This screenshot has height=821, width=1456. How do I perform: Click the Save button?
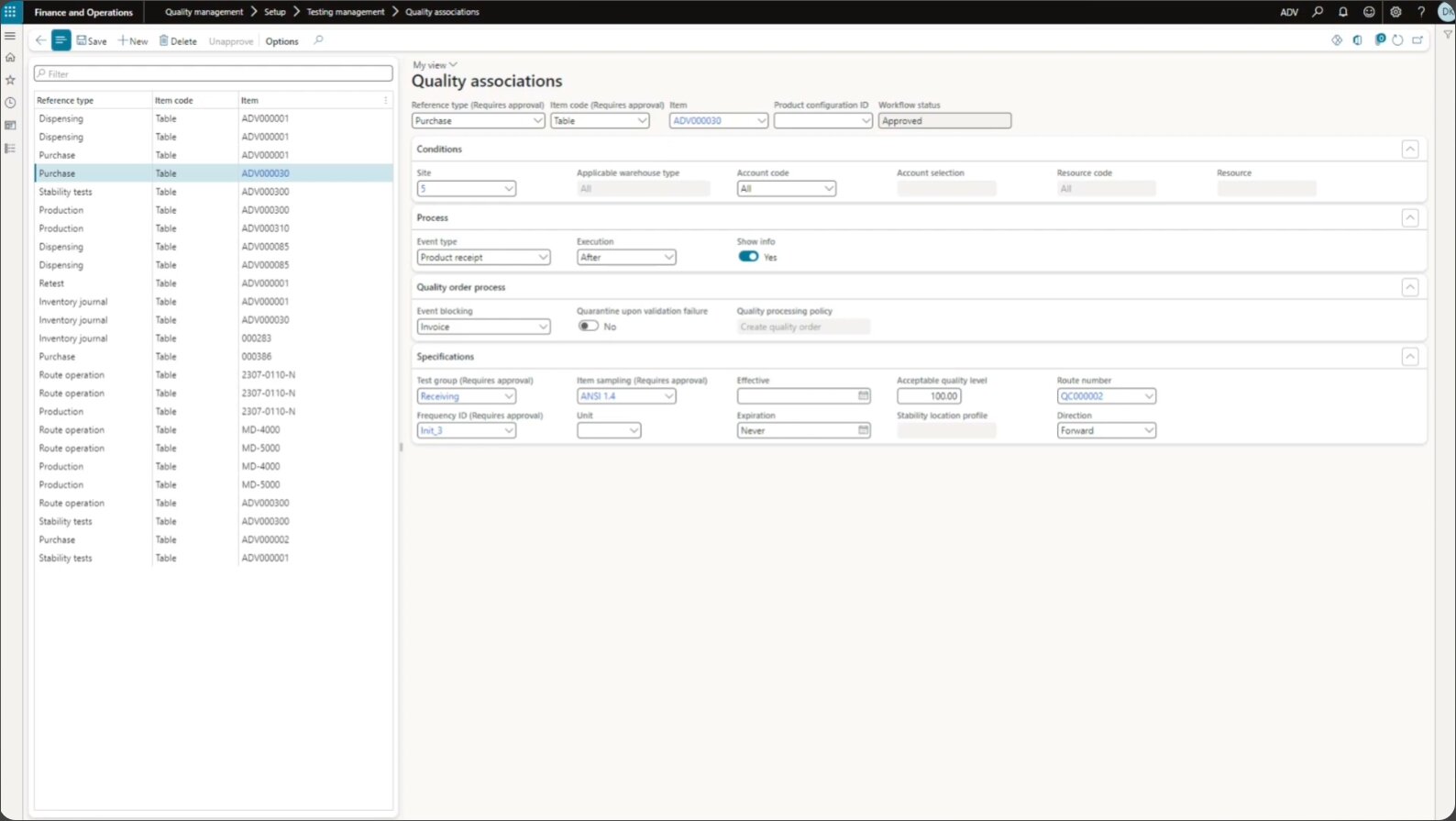pos(92,41)
